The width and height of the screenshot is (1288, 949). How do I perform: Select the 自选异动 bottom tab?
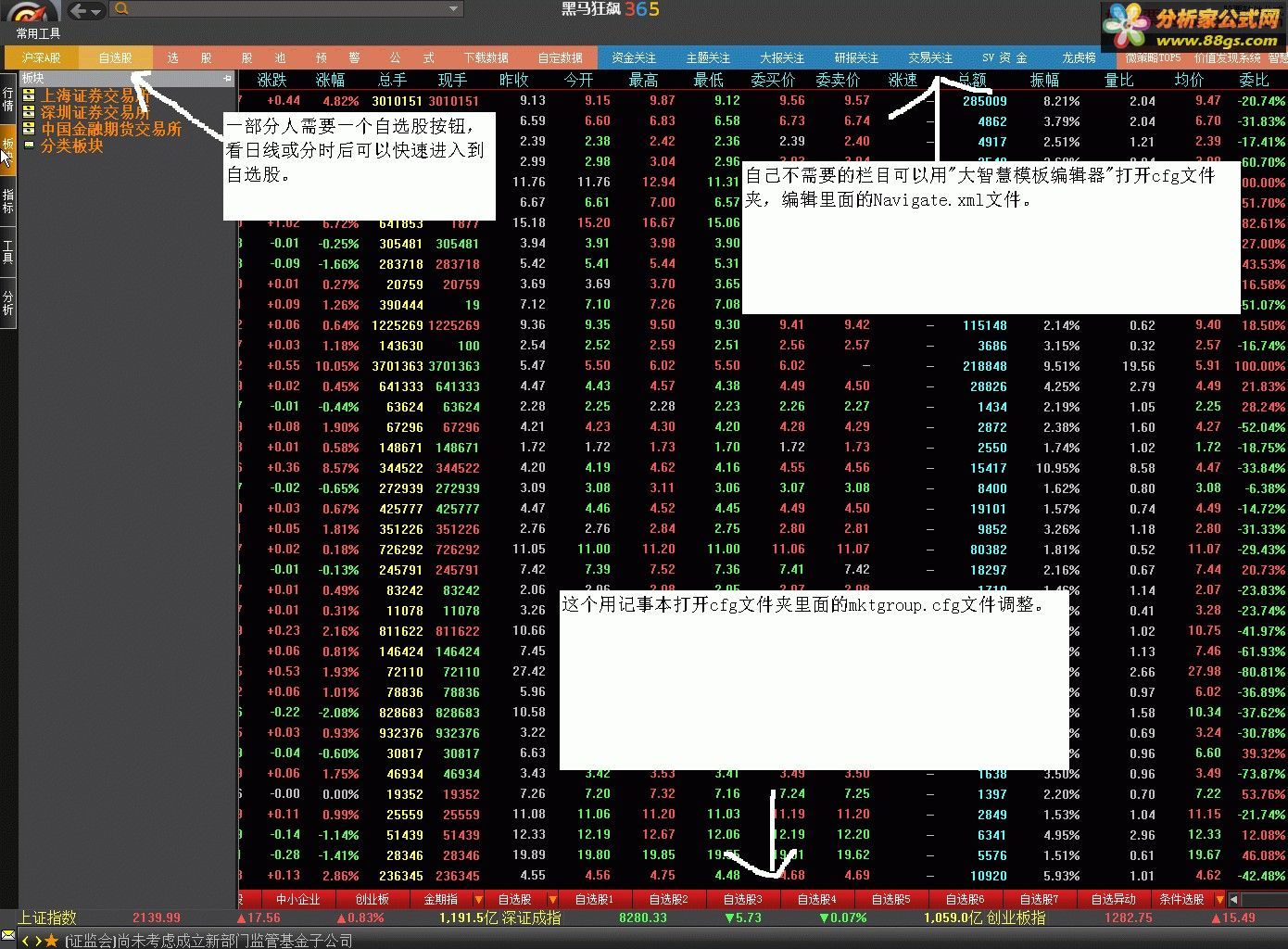tap(1114, 899)
